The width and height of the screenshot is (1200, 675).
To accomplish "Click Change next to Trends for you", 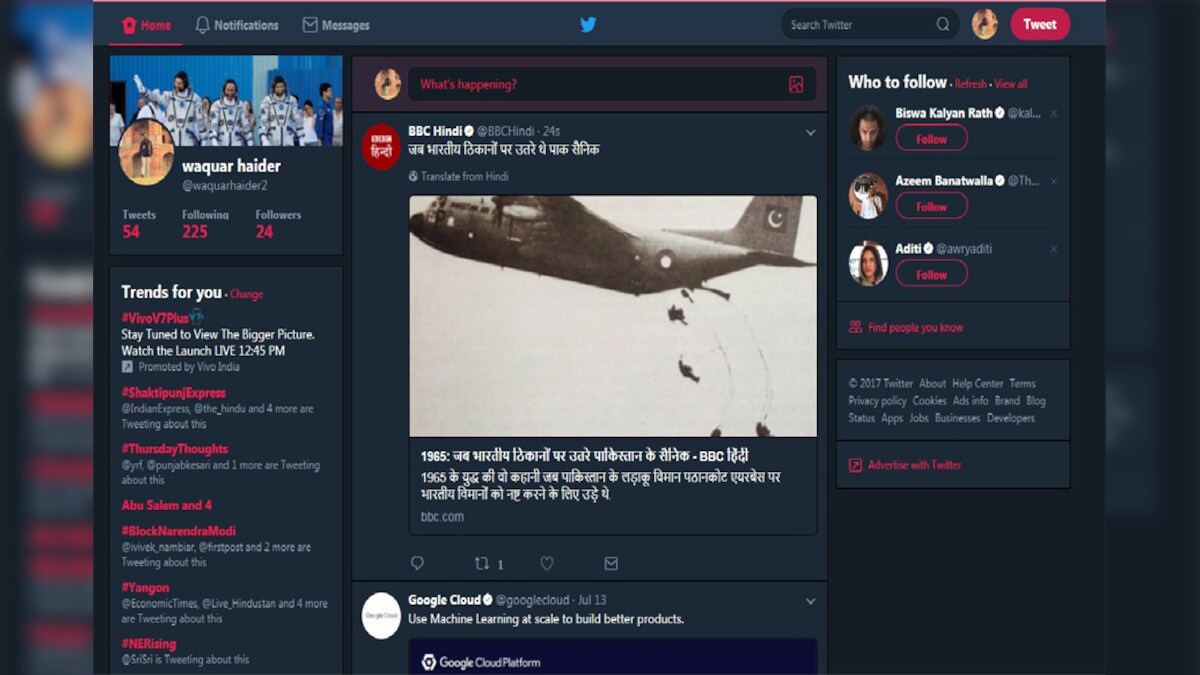I will [246, 293].
